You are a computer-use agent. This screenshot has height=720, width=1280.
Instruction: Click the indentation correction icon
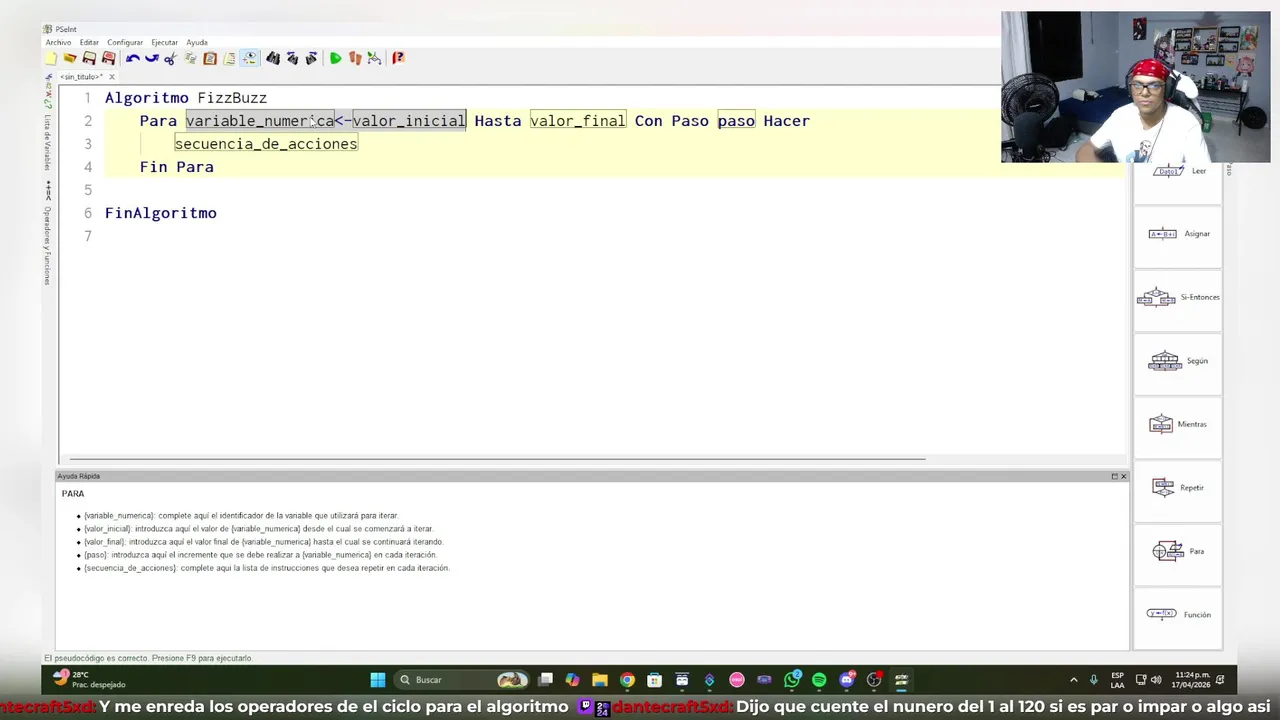[x=229, y=58]
